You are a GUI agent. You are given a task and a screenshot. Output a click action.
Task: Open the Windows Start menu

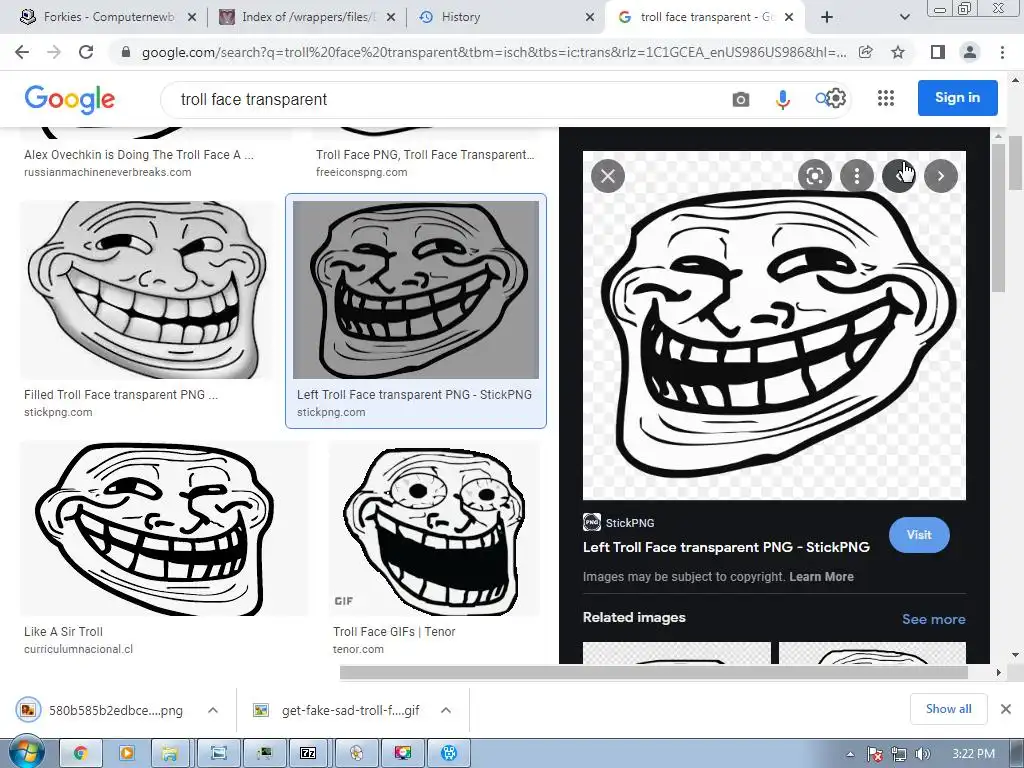pos(26,753)
